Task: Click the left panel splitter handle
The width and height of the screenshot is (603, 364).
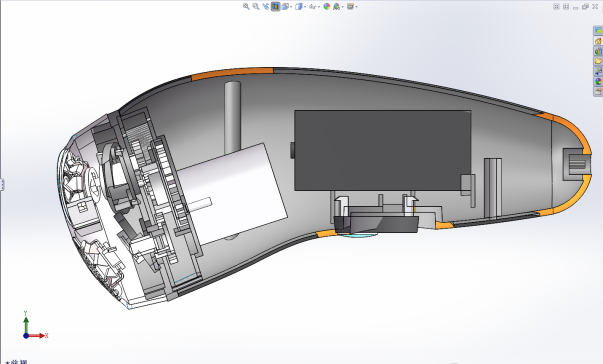Action: point(2,184)
